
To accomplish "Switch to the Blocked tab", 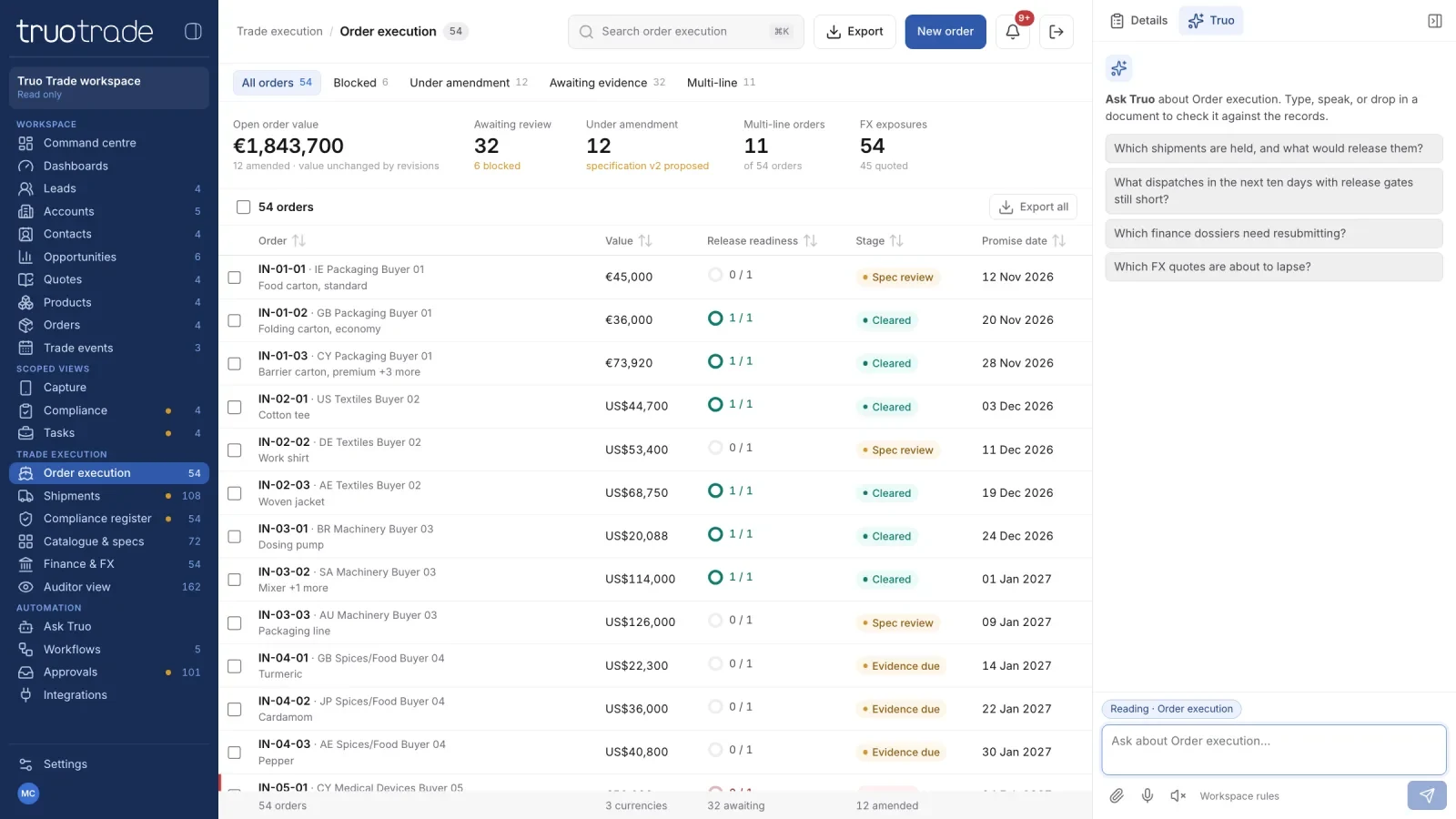I will pos(360,83).
